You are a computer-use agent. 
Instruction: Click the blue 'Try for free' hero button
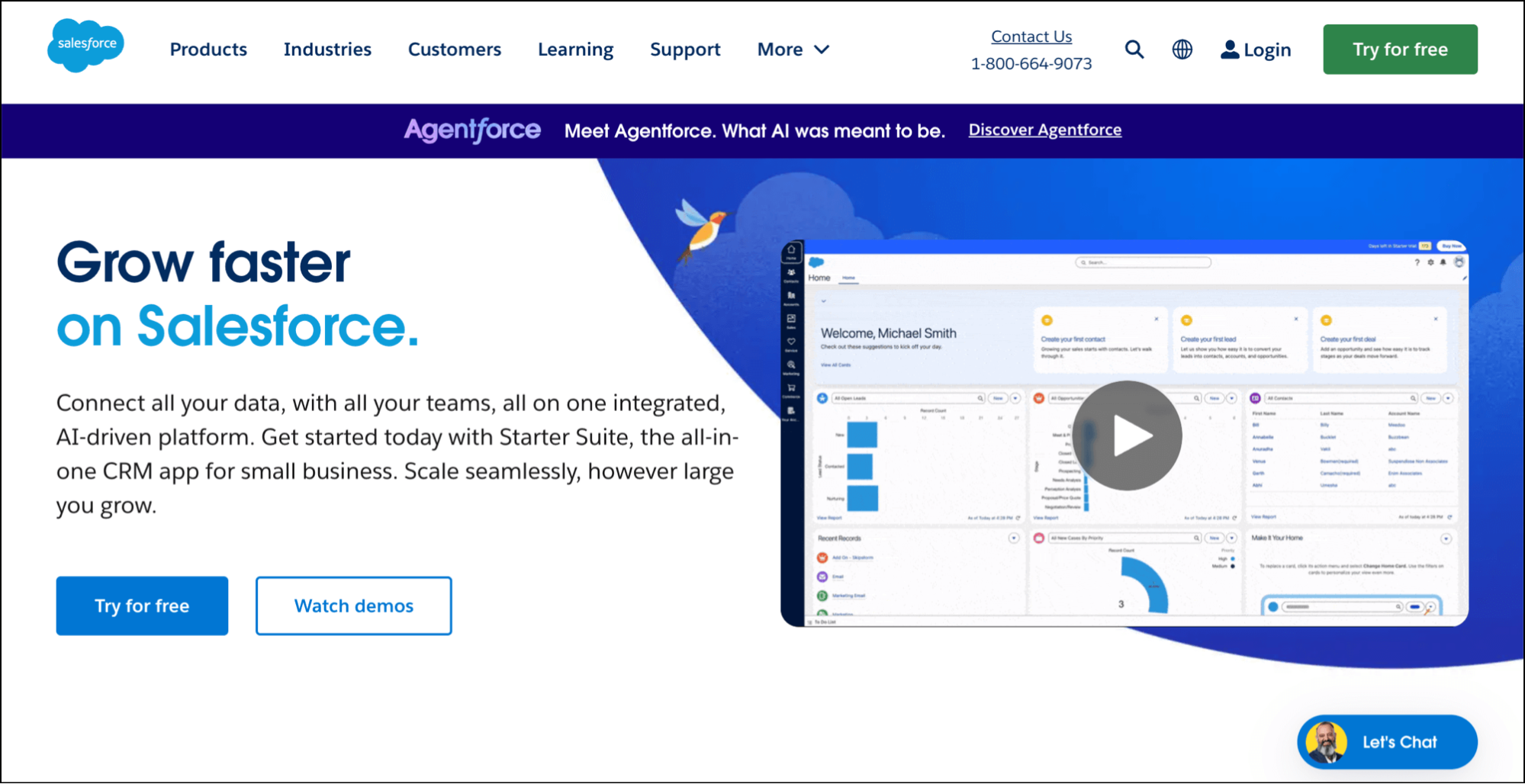(142, 606)
